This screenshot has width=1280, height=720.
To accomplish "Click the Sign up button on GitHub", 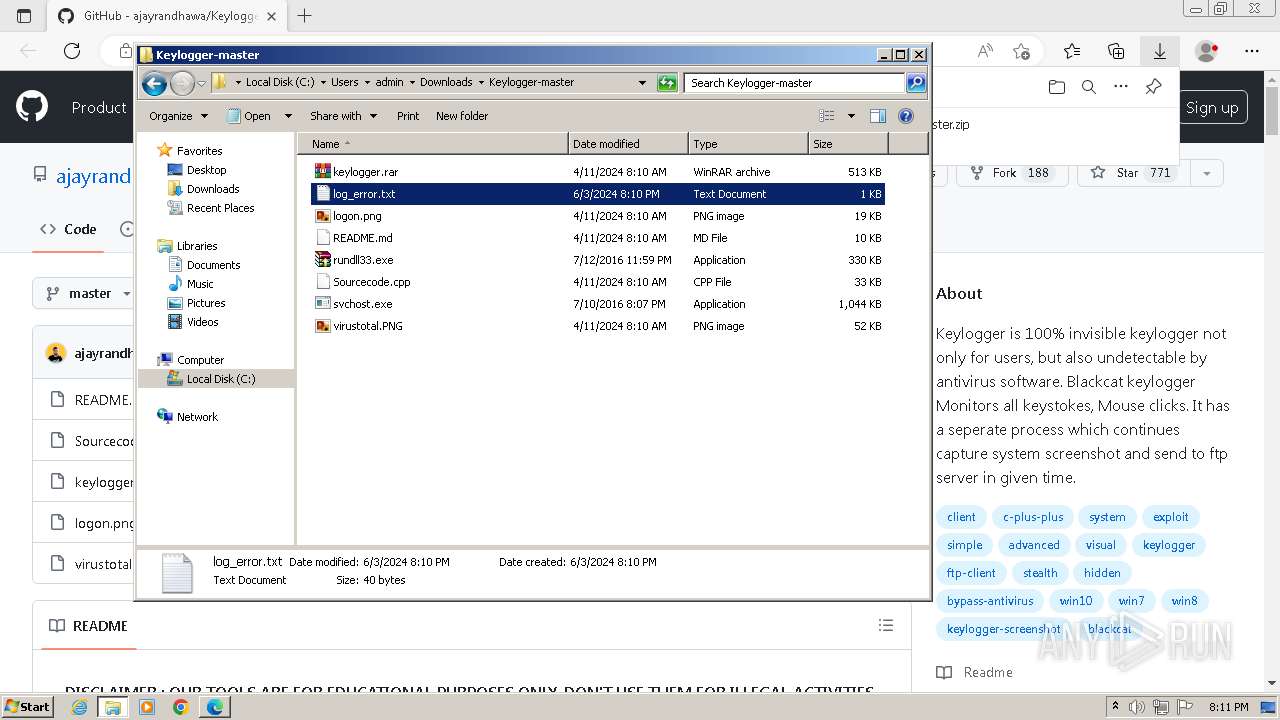I will (1211, 107).
